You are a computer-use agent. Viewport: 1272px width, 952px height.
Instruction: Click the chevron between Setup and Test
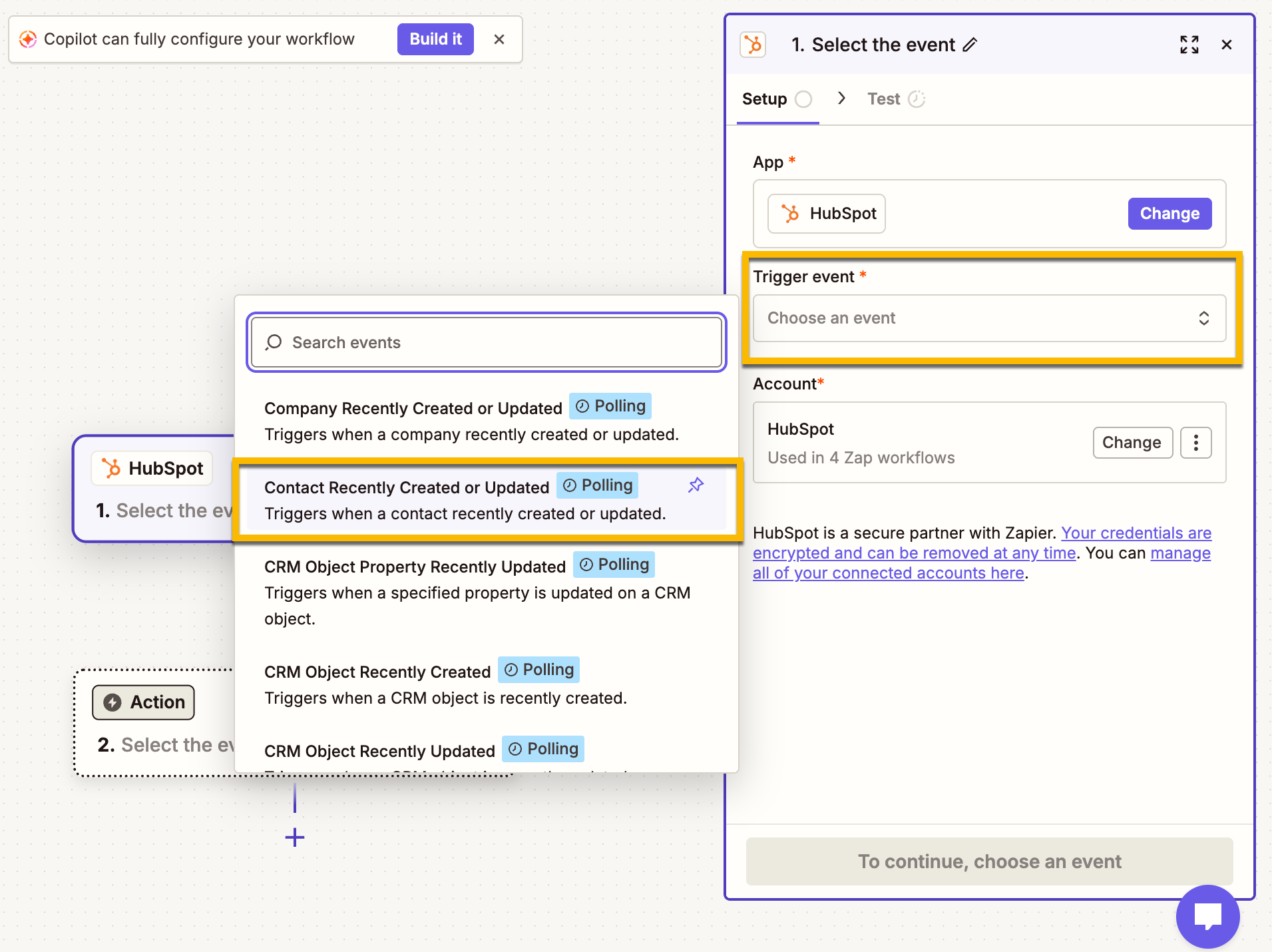click(841, 99)
